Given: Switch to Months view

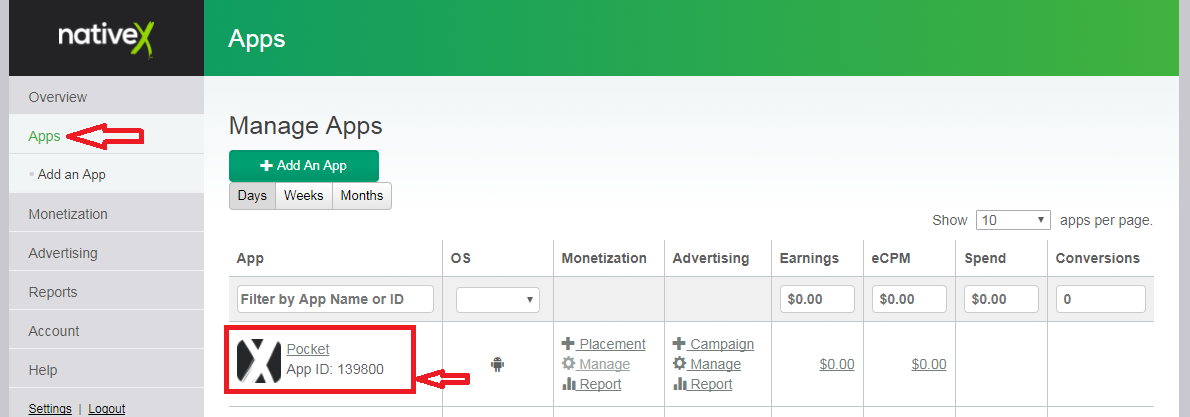Looking at the screenshot, I should (361, 196).
